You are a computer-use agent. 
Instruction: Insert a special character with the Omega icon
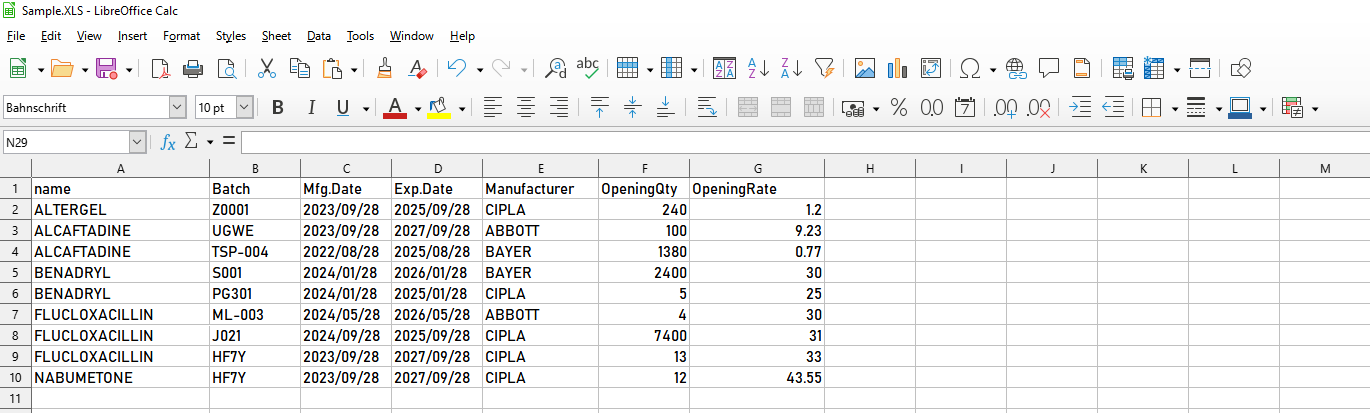[969, 68]
